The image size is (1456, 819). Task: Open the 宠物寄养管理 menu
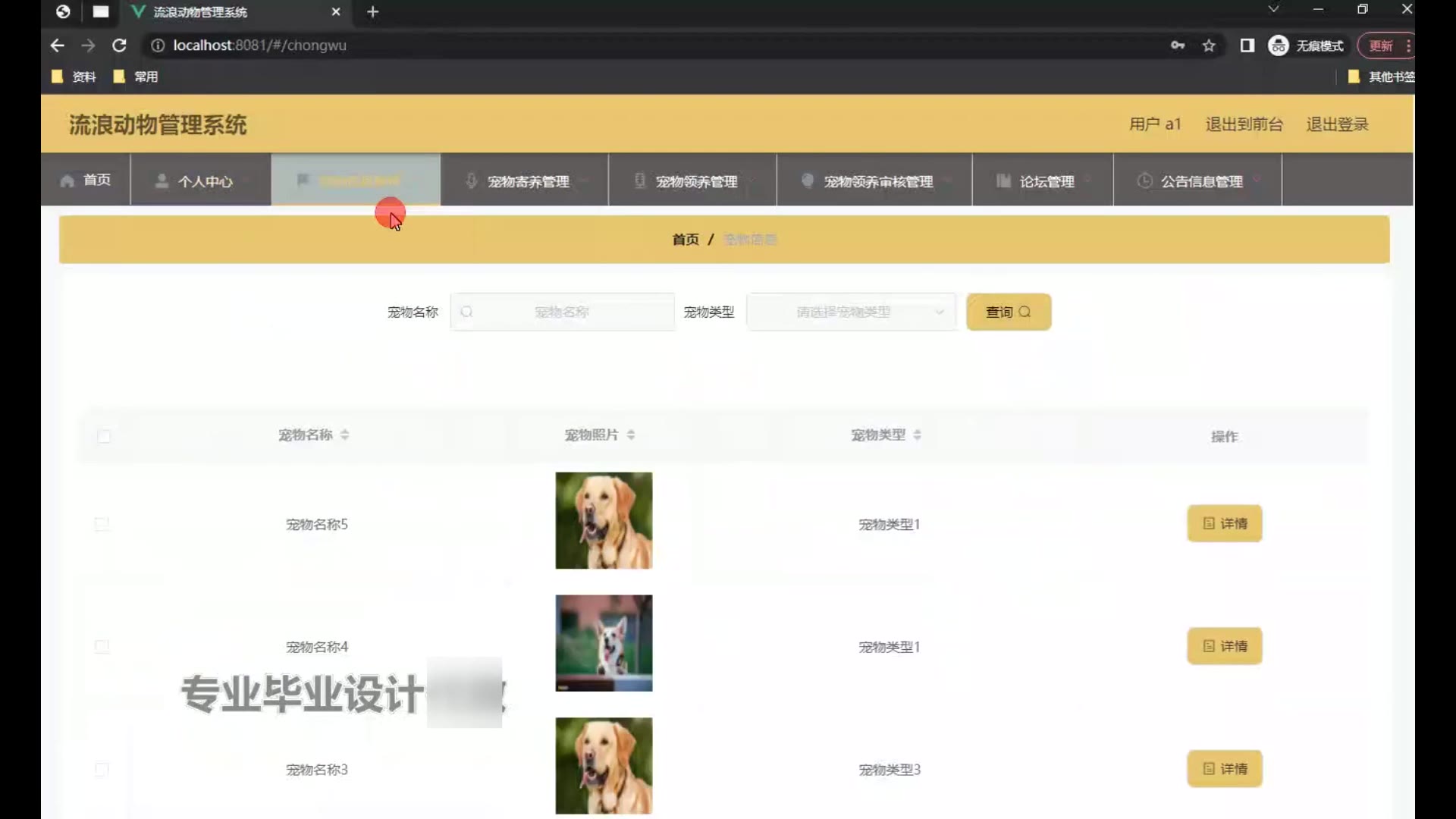(x=528, y=181)
